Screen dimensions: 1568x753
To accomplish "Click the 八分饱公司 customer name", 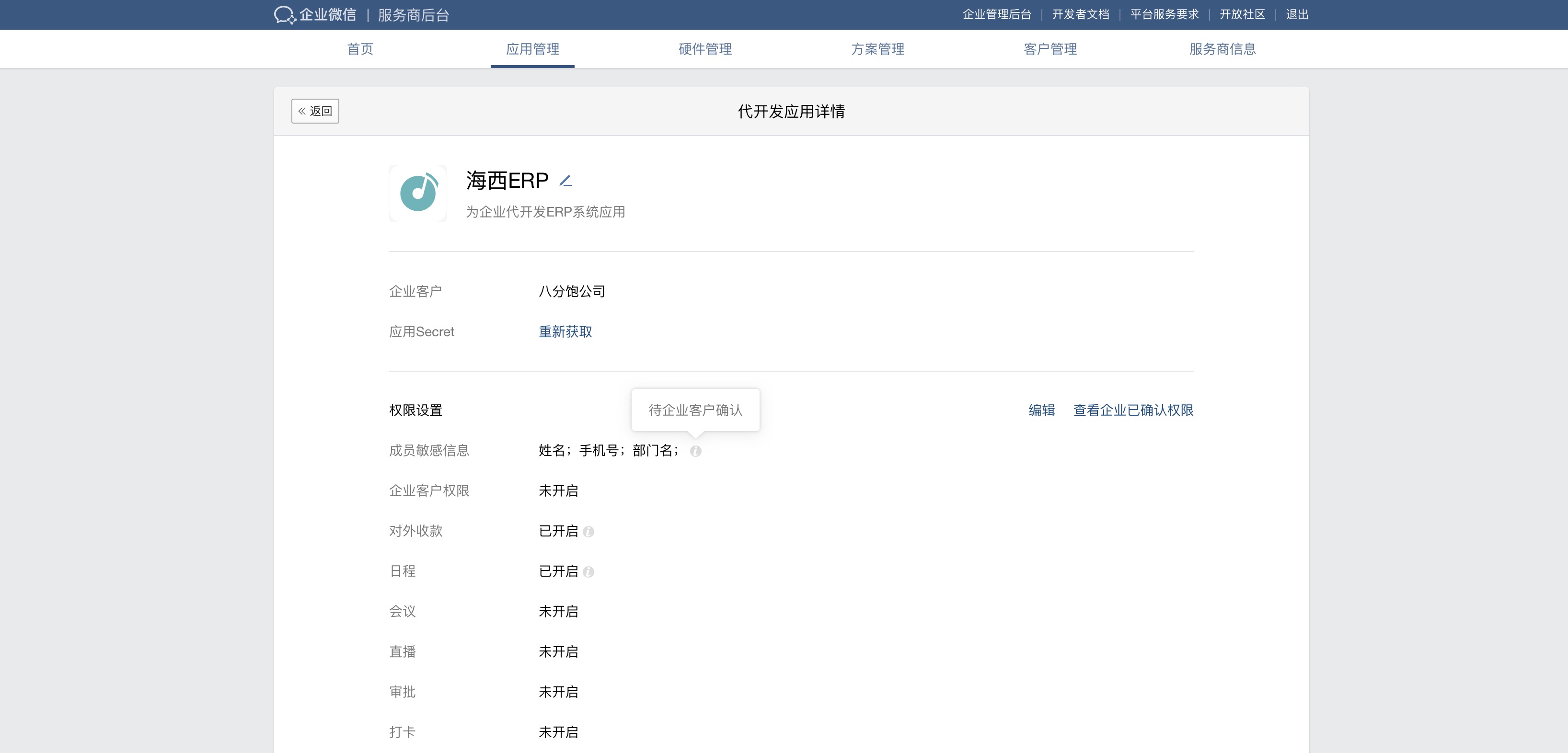I will pos(572,291).
